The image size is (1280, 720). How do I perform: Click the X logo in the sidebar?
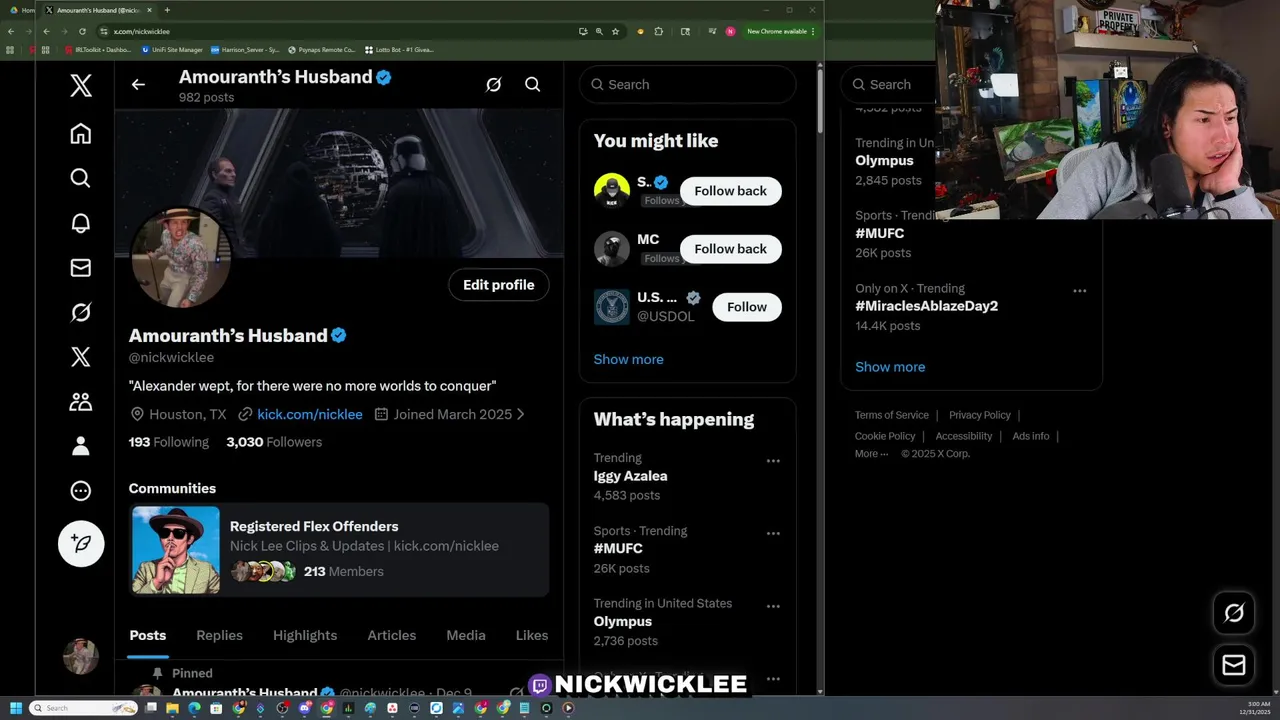point(81,86)
